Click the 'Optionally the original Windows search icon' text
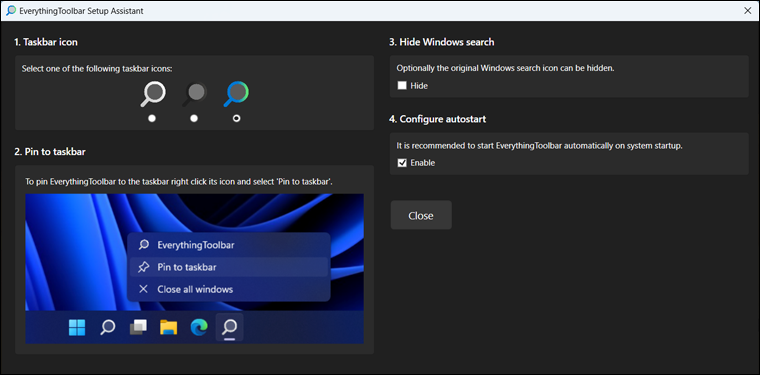Screen dimensions: 760x375 tap(506, 68)
